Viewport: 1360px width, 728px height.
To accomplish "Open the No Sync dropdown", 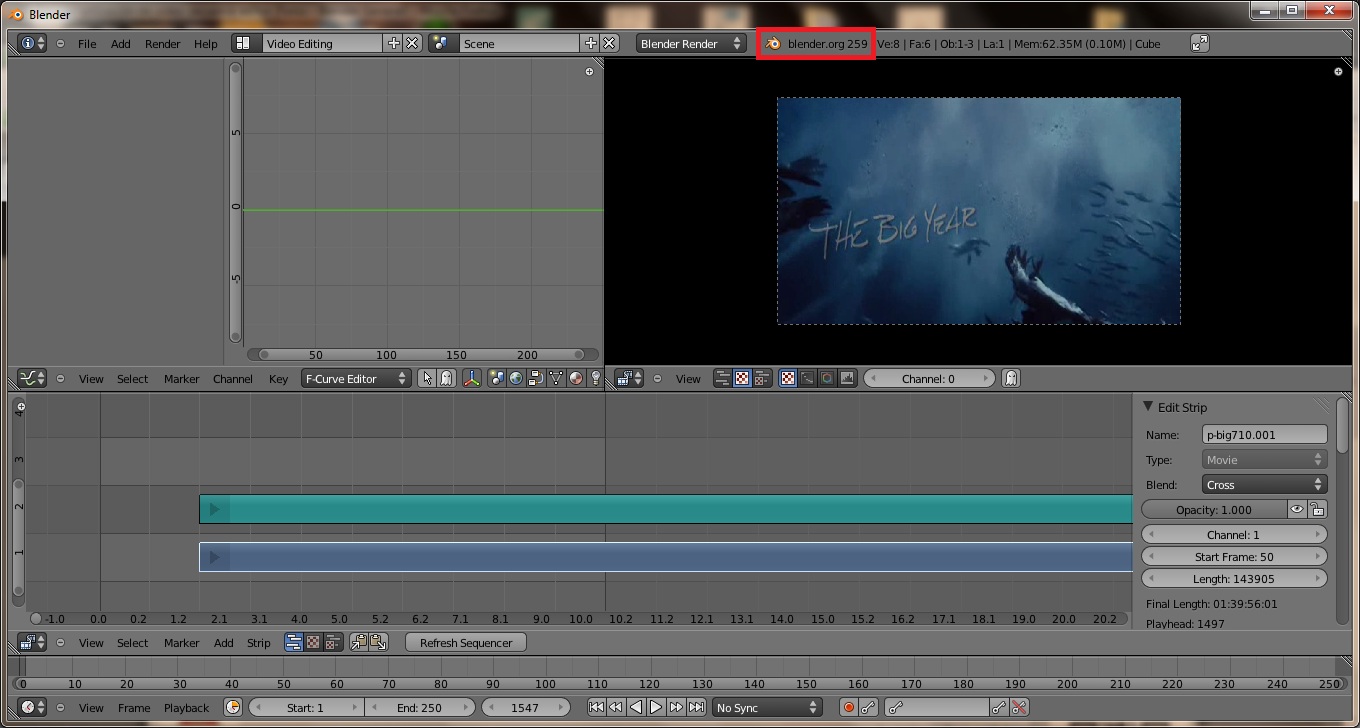I will [766, 707].
